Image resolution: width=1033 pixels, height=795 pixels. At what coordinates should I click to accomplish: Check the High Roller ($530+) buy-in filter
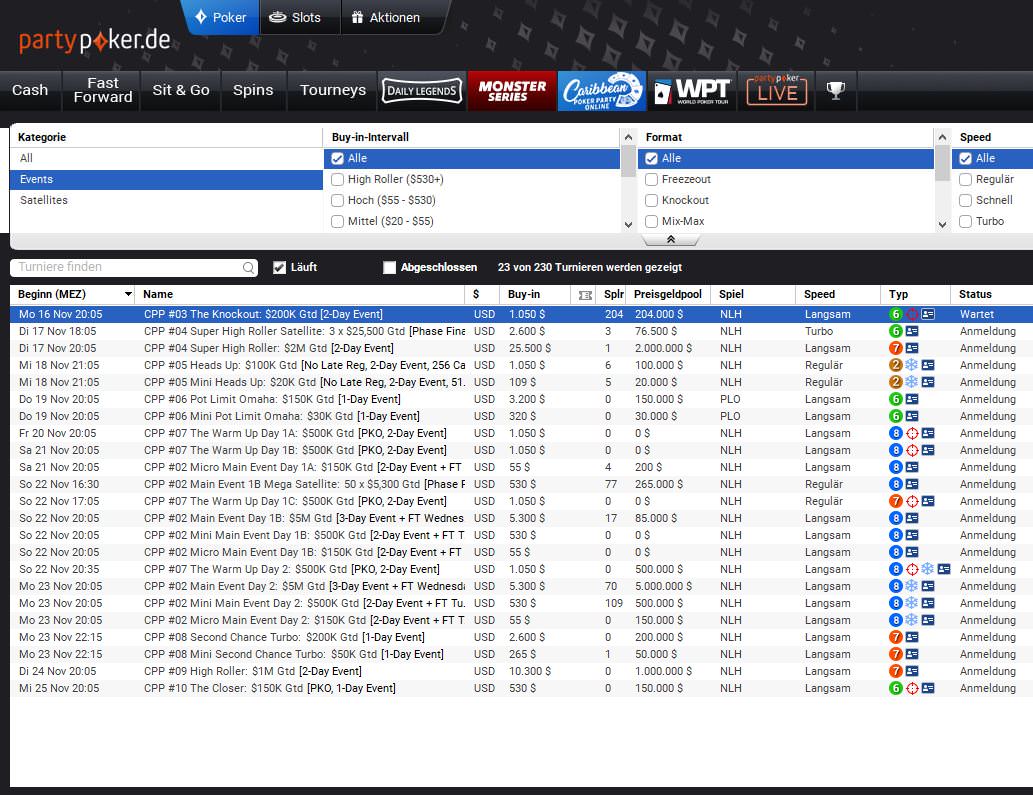338,179
